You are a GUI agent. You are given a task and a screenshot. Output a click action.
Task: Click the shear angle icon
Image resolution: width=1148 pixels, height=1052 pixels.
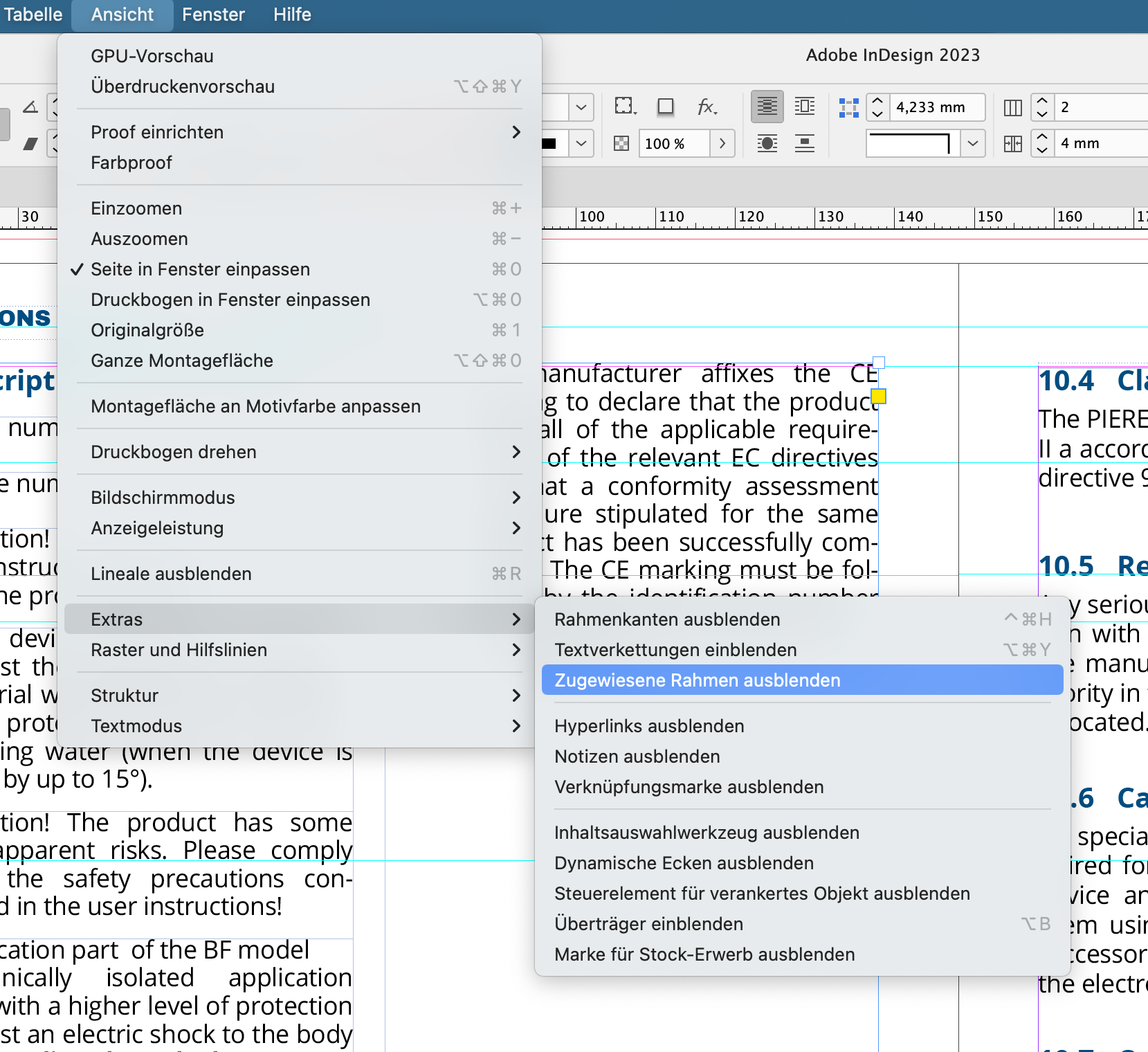click(x=30, y=143)
